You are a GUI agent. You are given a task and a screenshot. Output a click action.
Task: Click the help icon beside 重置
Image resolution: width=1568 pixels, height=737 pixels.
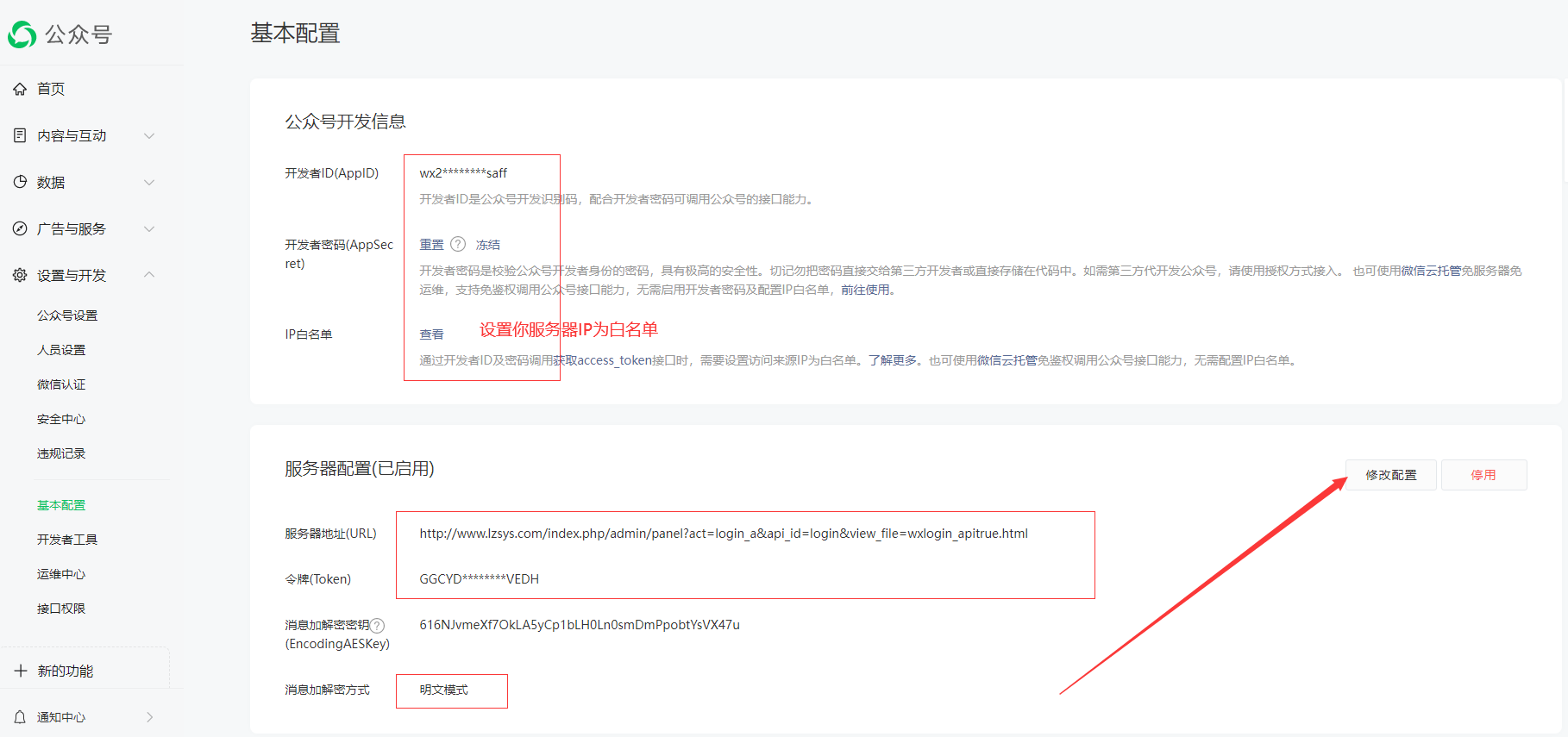tap(458, 244)
